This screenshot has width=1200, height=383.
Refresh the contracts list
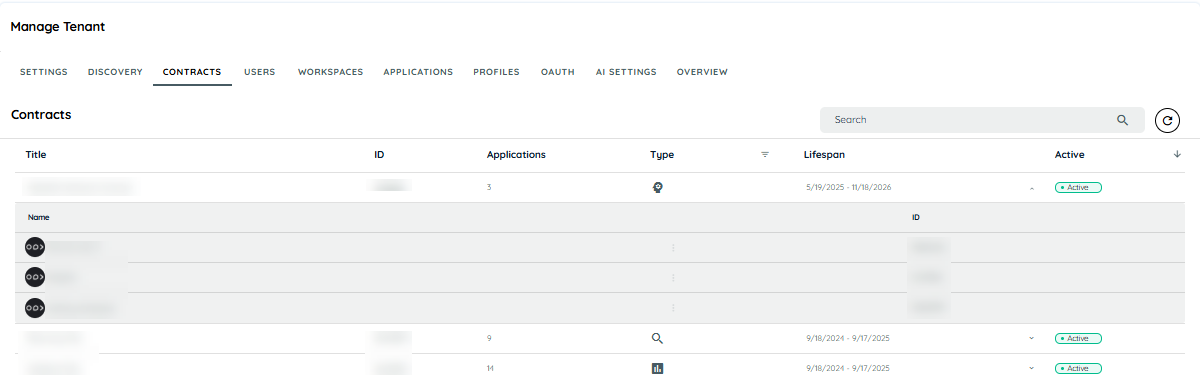(1167, 121)
